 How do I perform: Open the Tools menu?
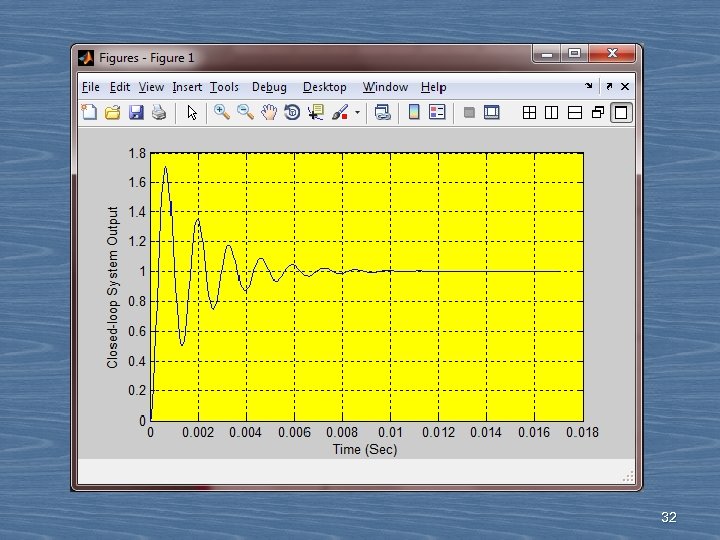point(224,87)
